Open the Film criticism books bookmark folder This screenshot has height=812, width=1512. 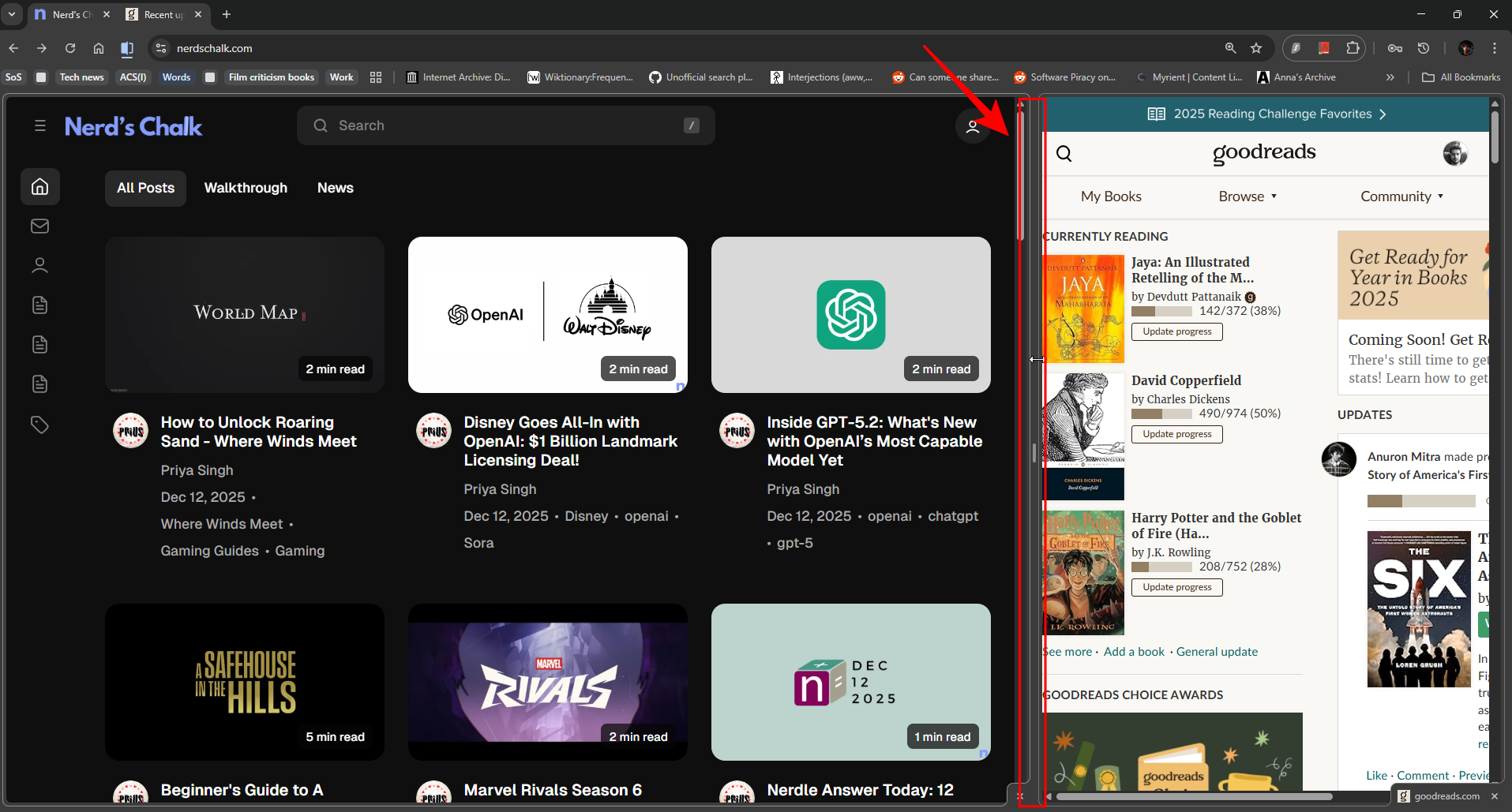(272, 77)
